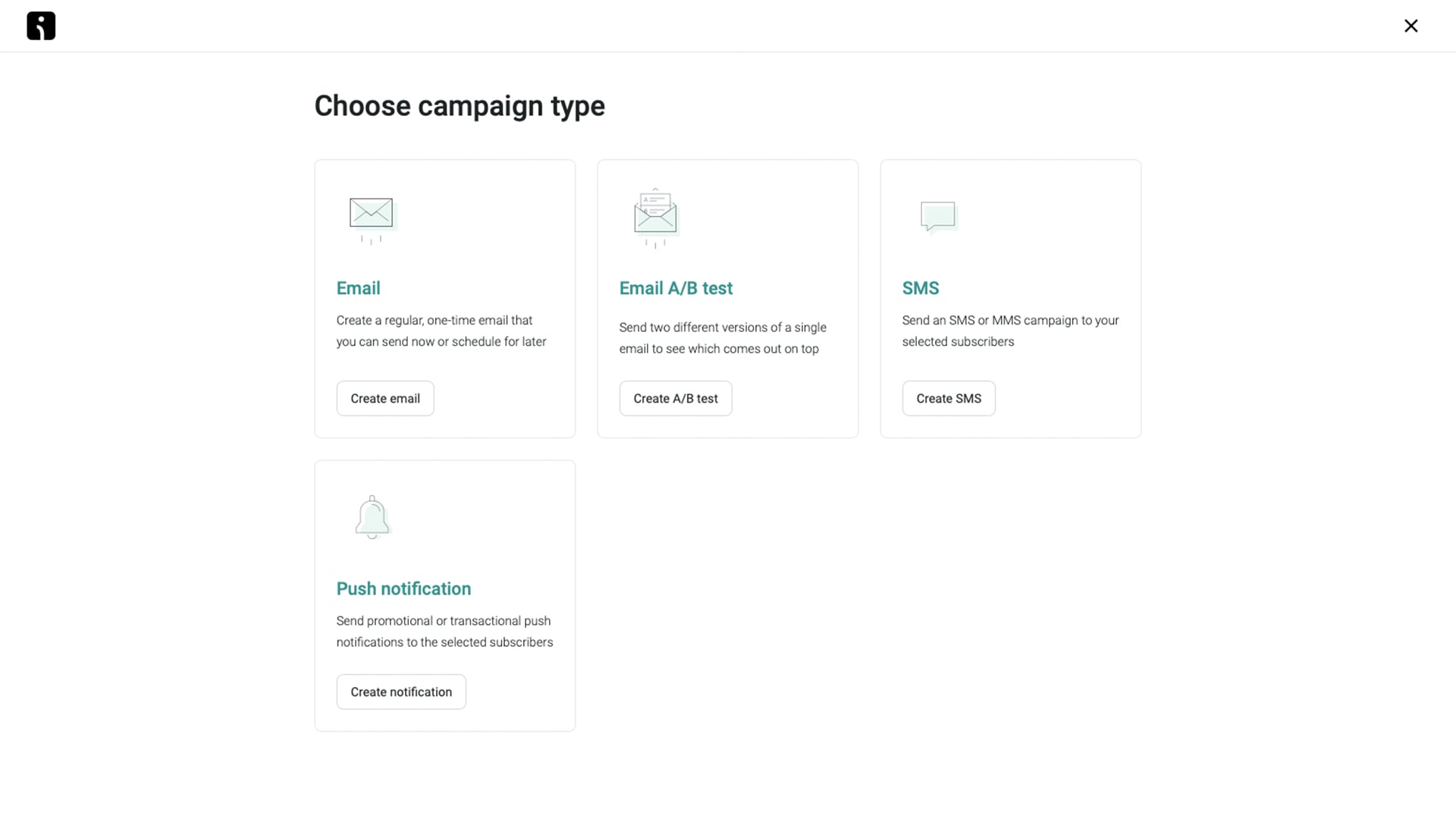
Task: Click the SMS card description text
Action: [x=1010, y=331]
